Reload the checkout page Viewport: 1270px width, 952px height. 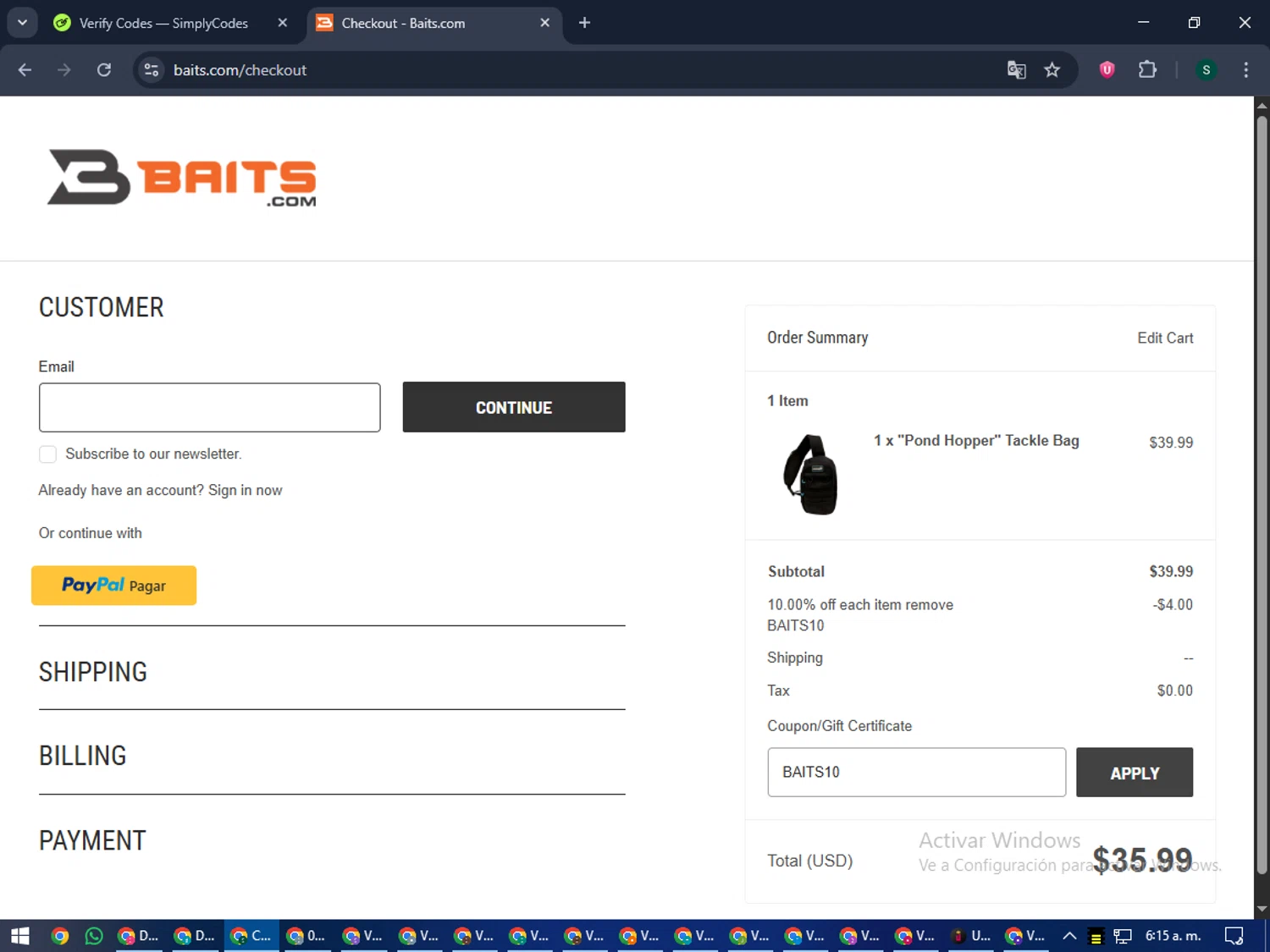click(x=104, y=70)
